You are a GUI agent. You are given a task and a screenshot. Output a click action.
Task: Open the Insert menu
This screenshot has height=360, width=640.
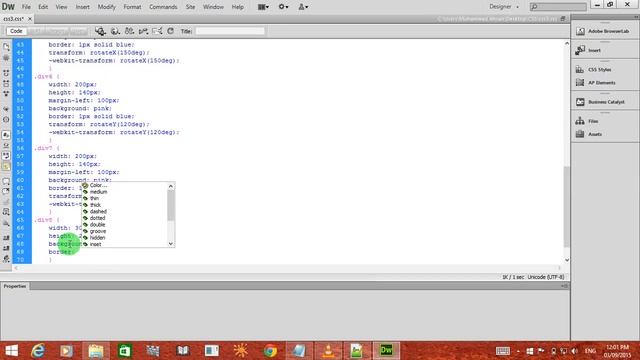(x=82, y=7)
